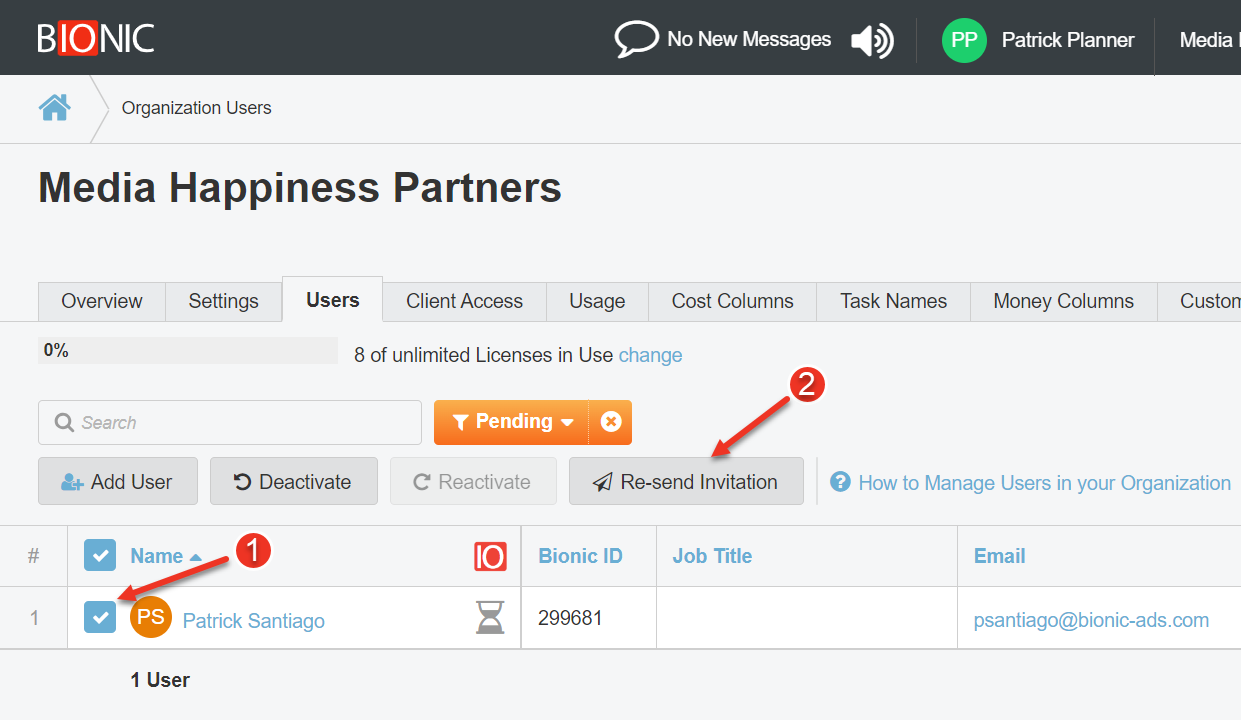Clear the Pending filter with the X button
The height and width of the screenshot is (720, 1241).
[611, 422]
